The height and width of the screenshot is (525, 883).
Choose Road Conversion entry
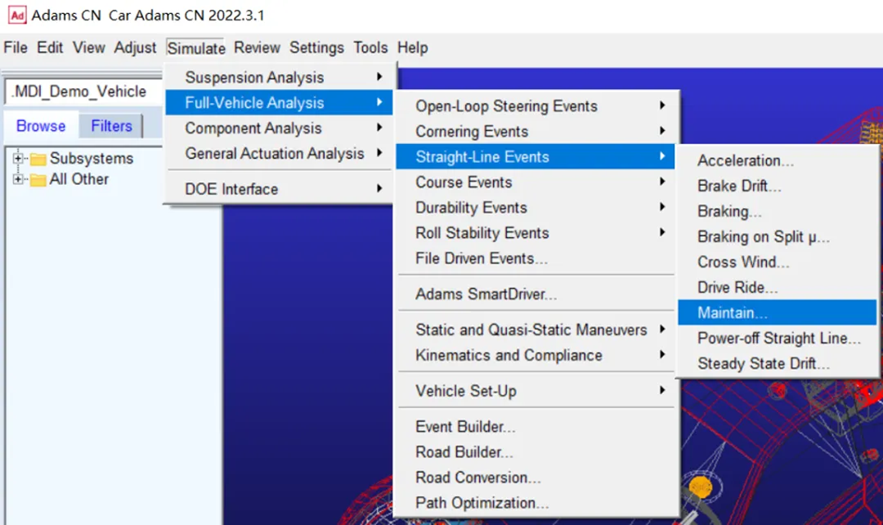(x=536, y=477)
